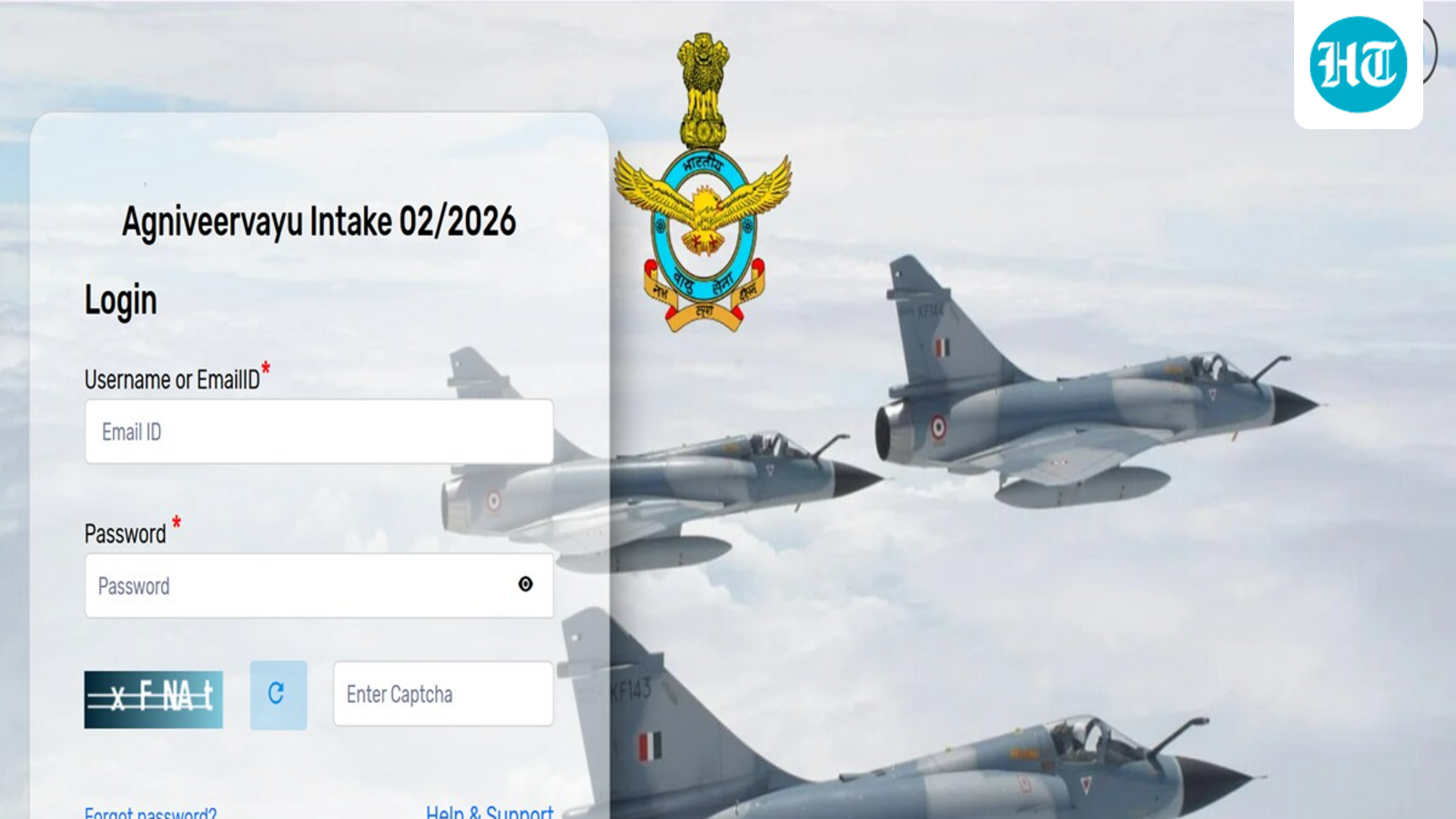Focus the Email ID input field
The image size is (1456, 819).
(319, 431)
